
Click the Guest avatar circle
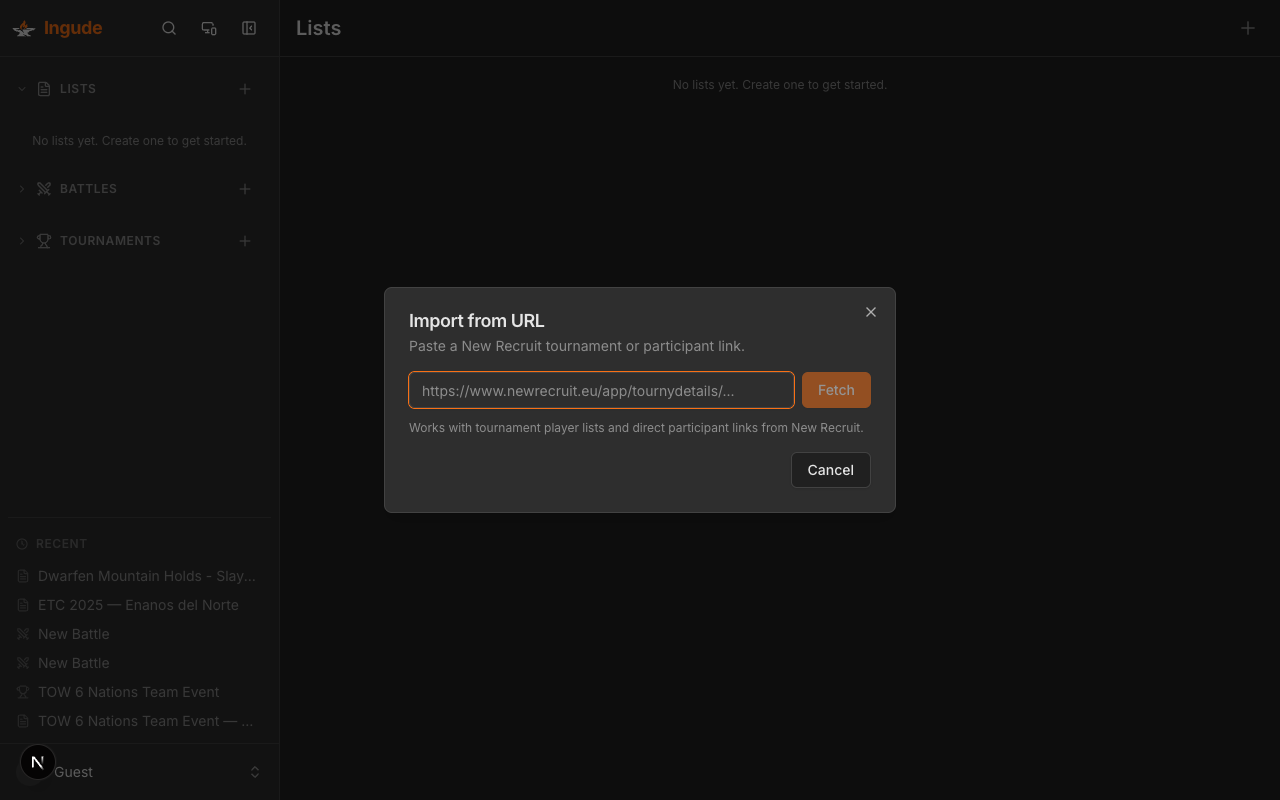point(37,761)
